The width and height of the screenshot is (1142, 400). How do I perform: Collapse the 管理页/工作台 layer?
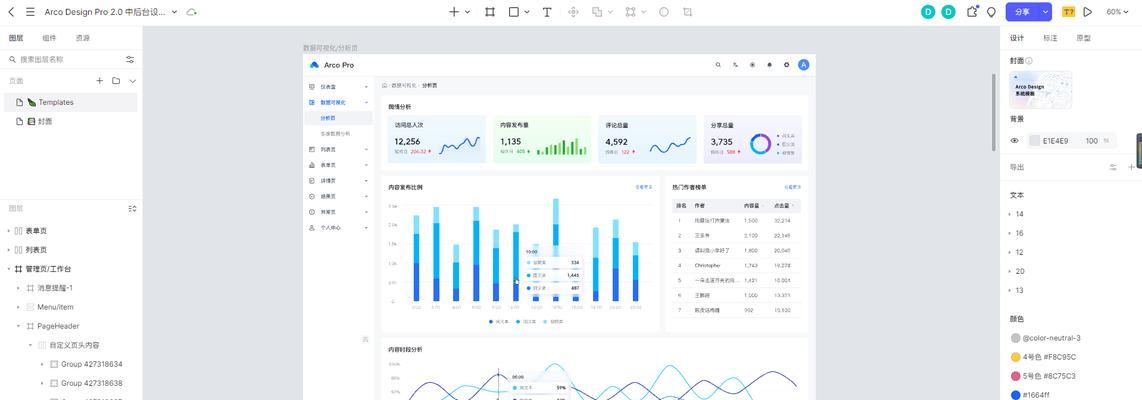[9, 269]
